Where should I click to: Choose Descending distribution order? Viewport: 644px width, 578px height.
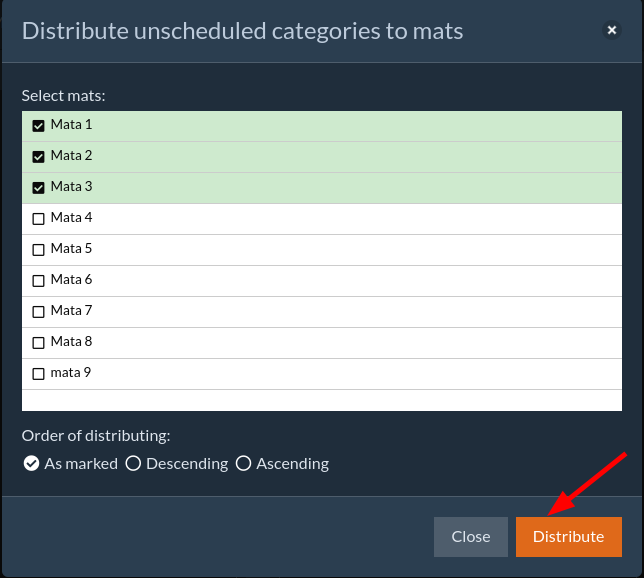coord(133,464)
